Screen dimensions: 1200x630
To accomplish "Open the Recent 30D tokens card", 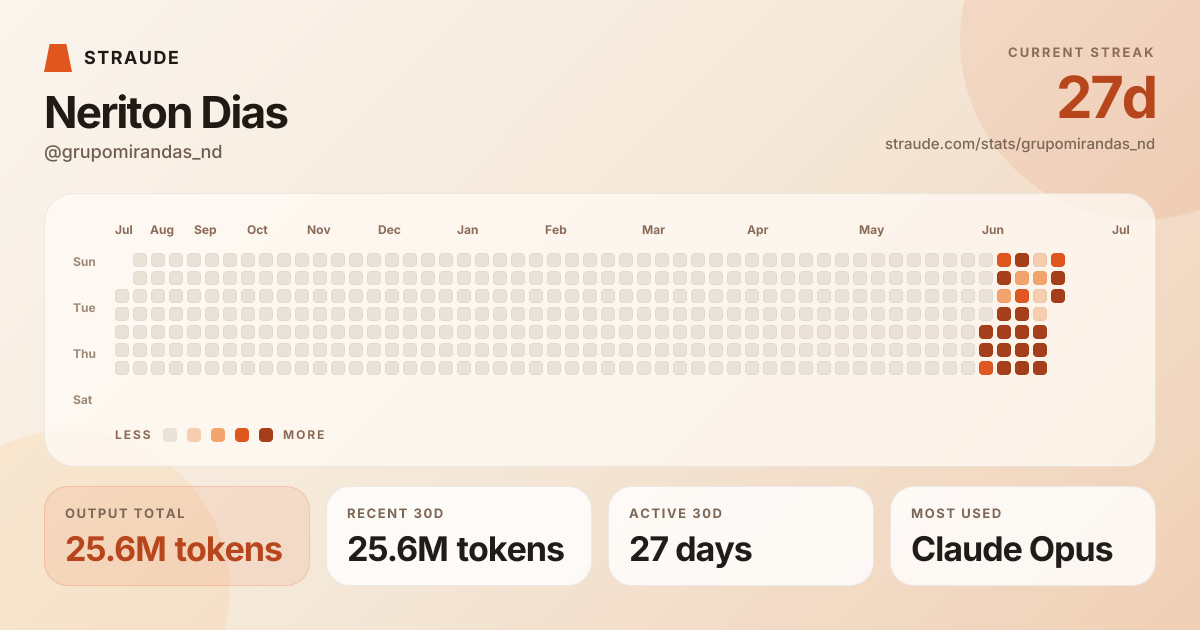I will click(459, 536).
